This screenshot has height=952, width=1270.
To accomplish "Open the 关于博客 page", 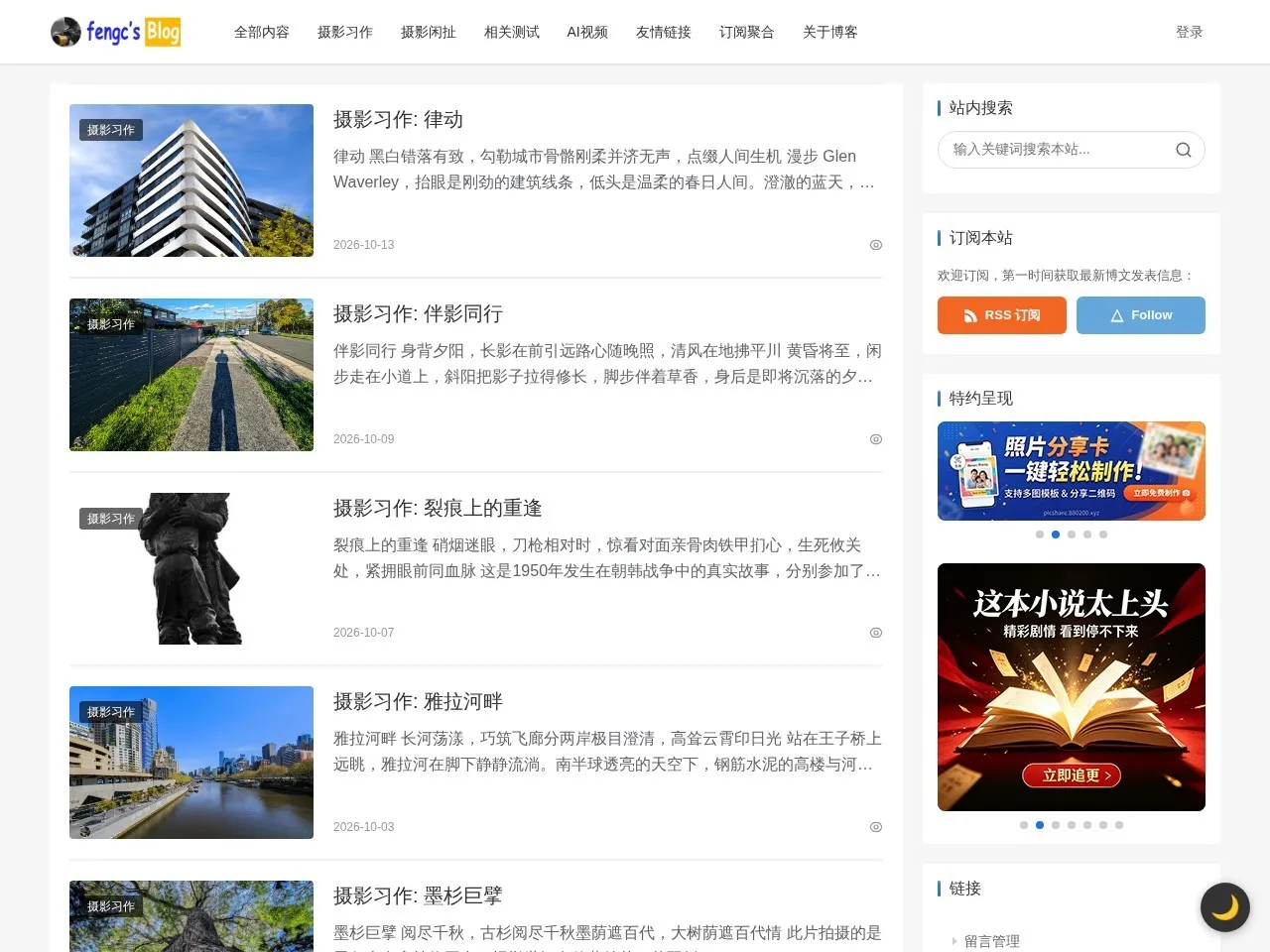I will tap(830, 32).
